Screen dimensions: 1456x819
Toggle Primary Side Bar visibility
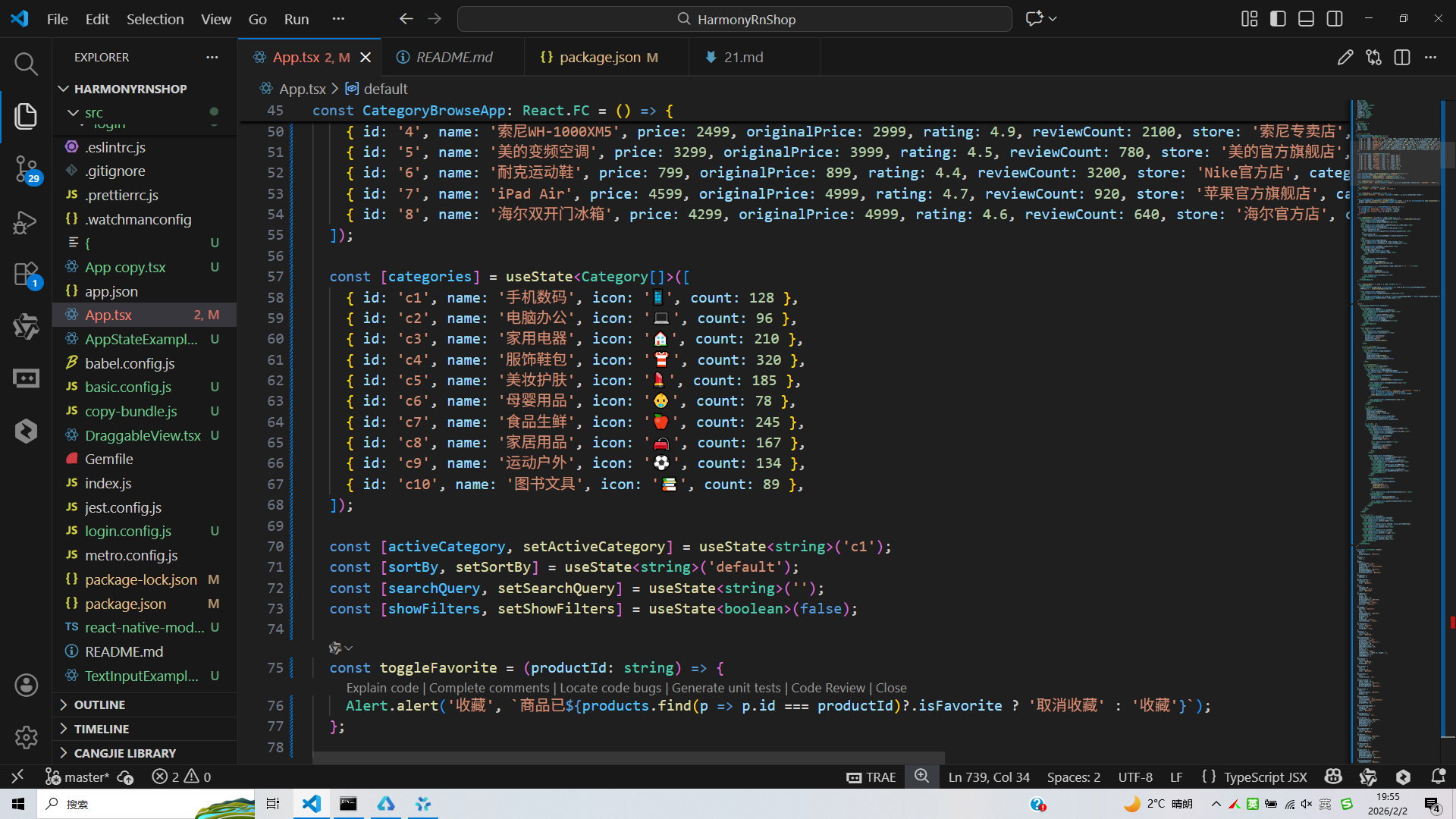pyautogui.click(x=1278, y=19)
